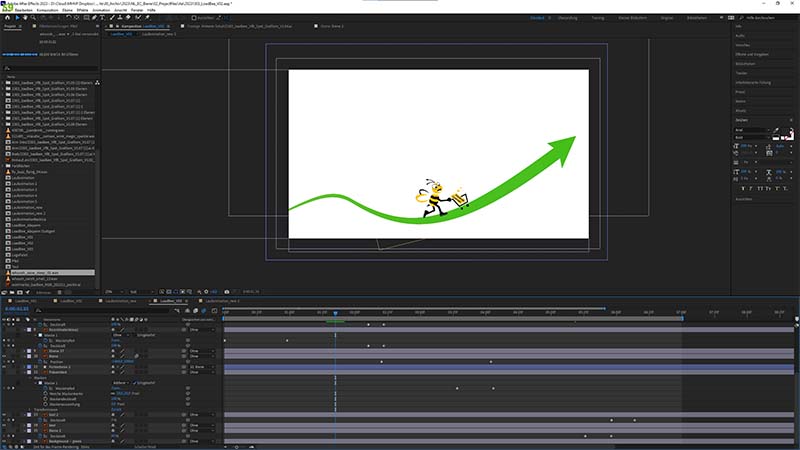Screen dimensions: 800x450
Task: Click the new composition icon in Project panel
Action: click(x=19, y=292)
